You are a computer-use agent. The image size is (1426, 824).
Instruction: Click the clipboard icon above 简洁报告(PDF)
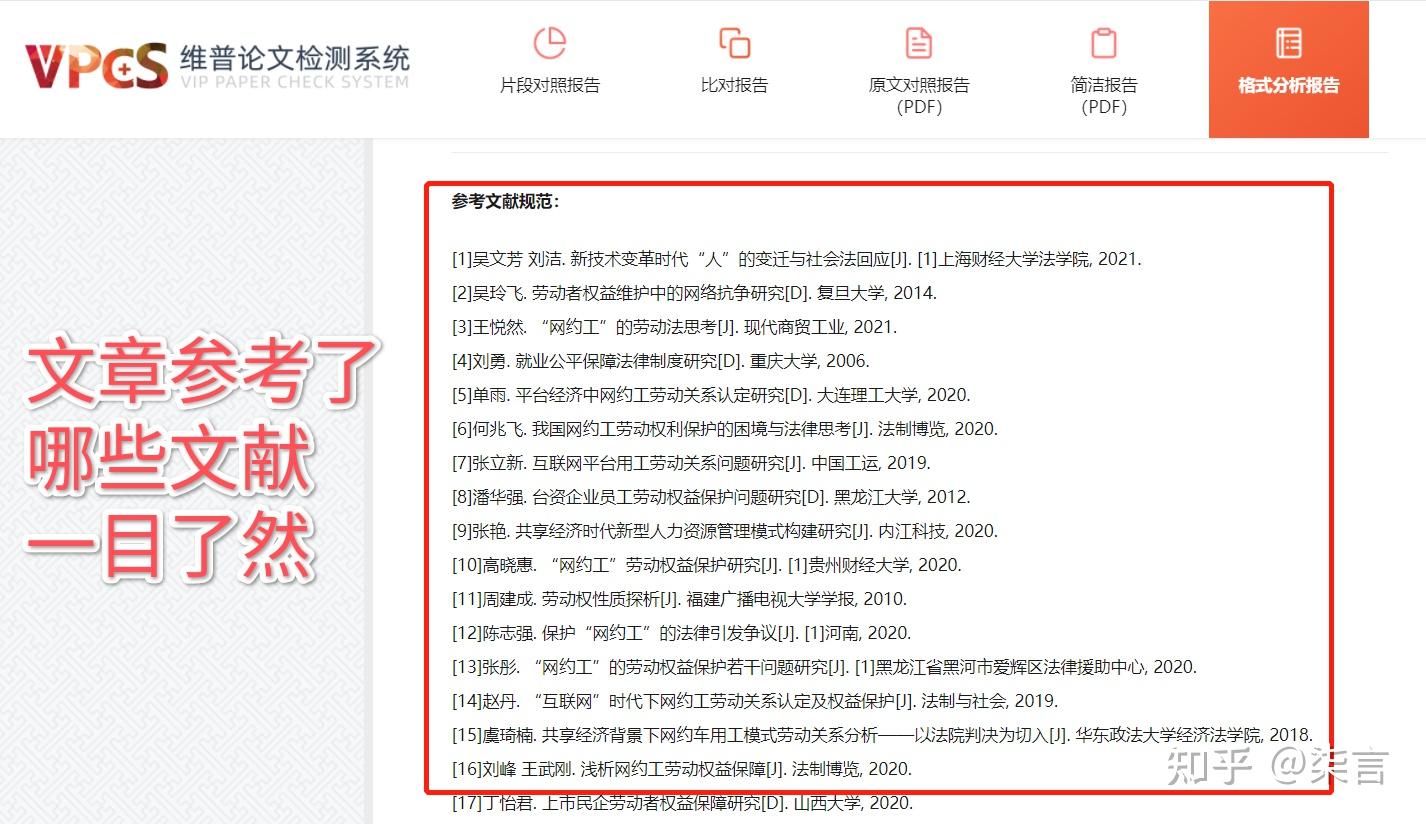point(1103,44)
